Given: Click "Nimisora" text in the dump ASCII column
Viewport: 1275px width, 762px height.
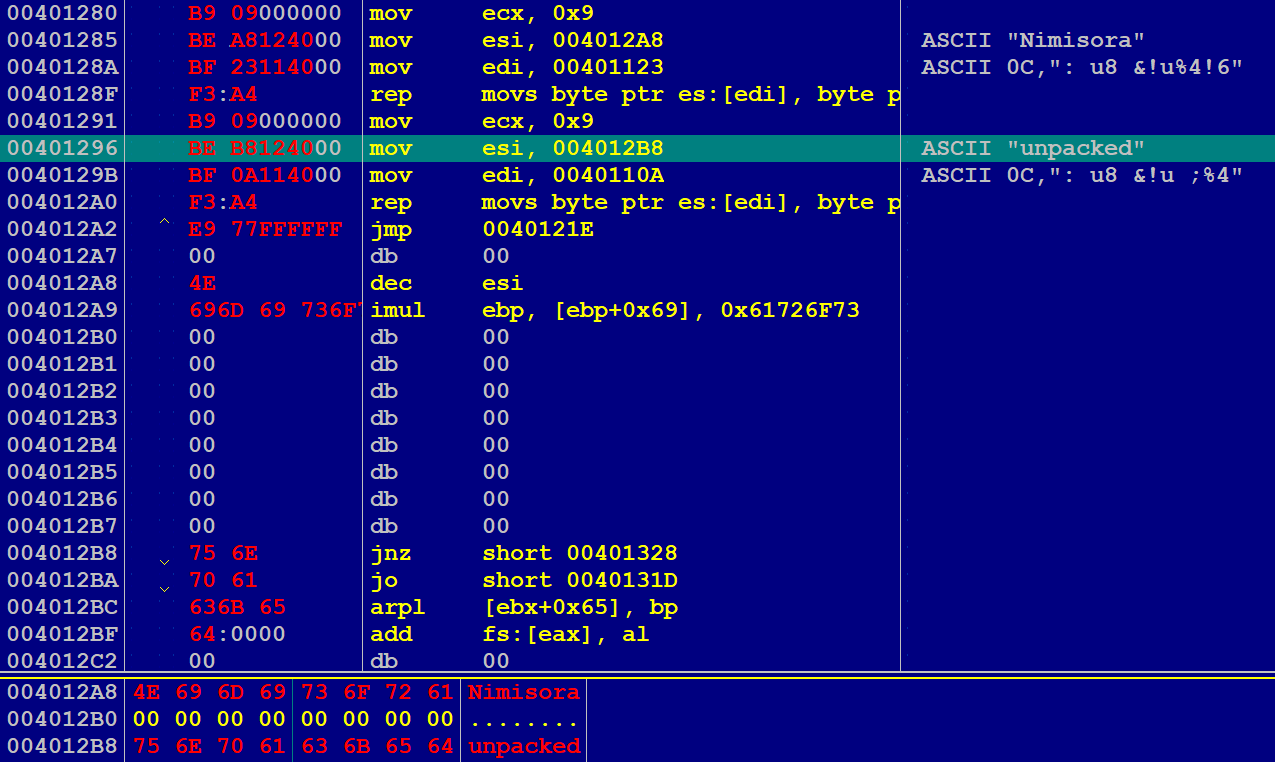Looking at the screenshot, I should point(523,692).
